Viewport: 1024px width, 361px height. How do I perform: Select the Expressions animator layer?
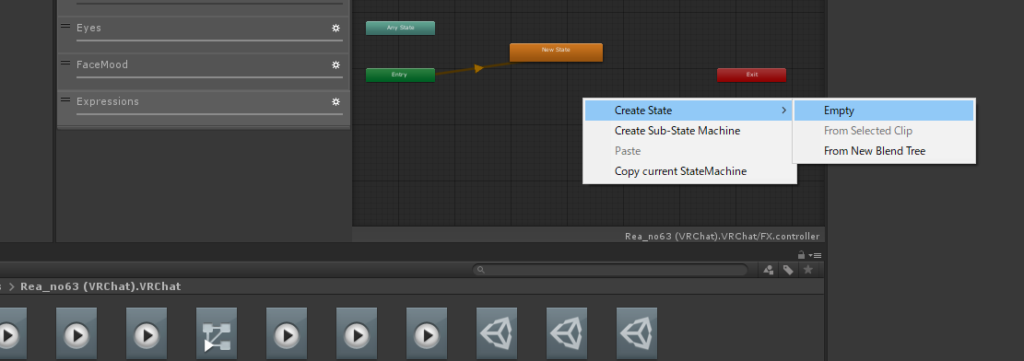[x=203, y=108]
